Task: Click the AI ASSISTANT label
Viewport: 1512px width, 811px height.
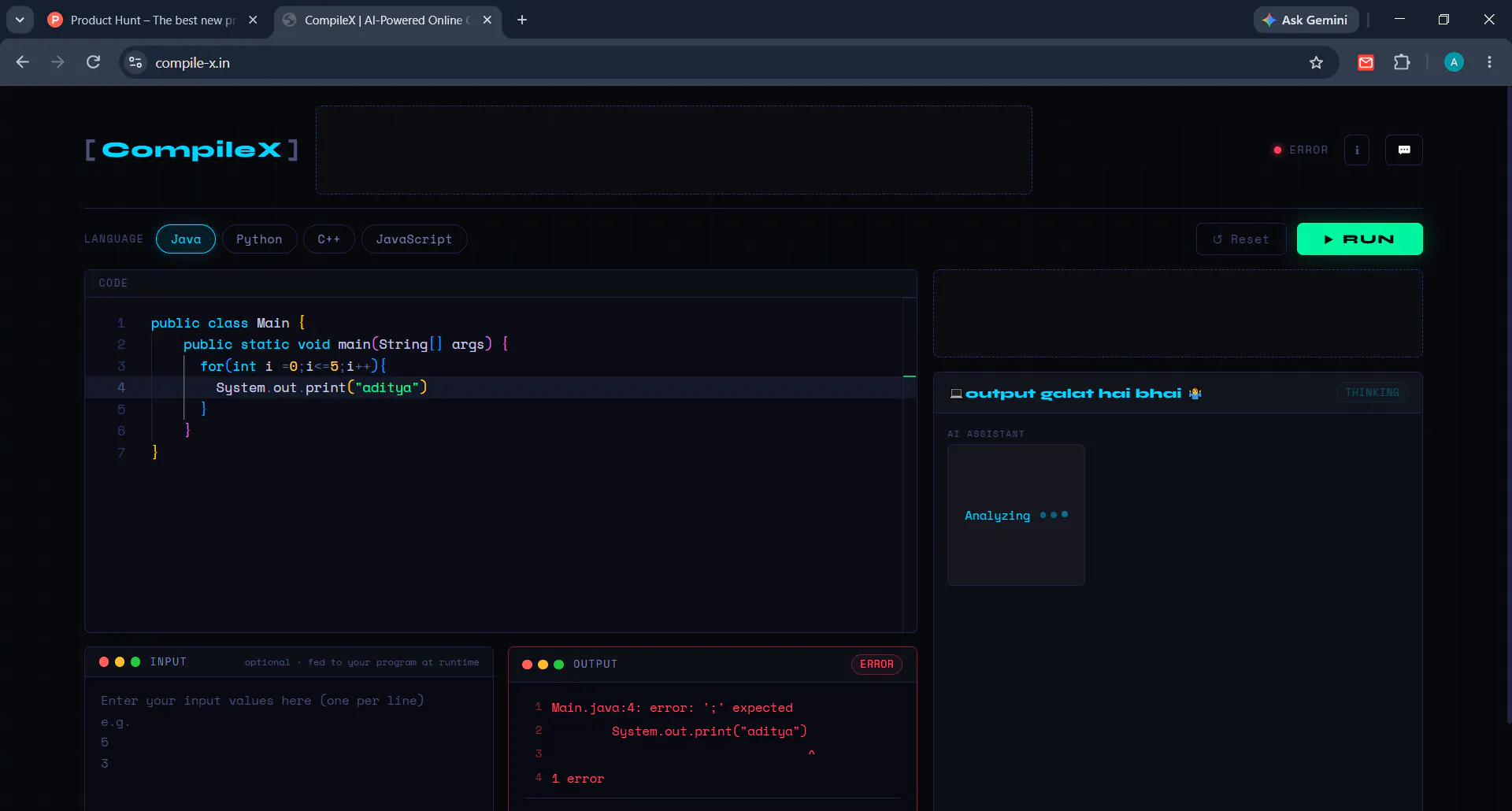Action: click(986, 434)
